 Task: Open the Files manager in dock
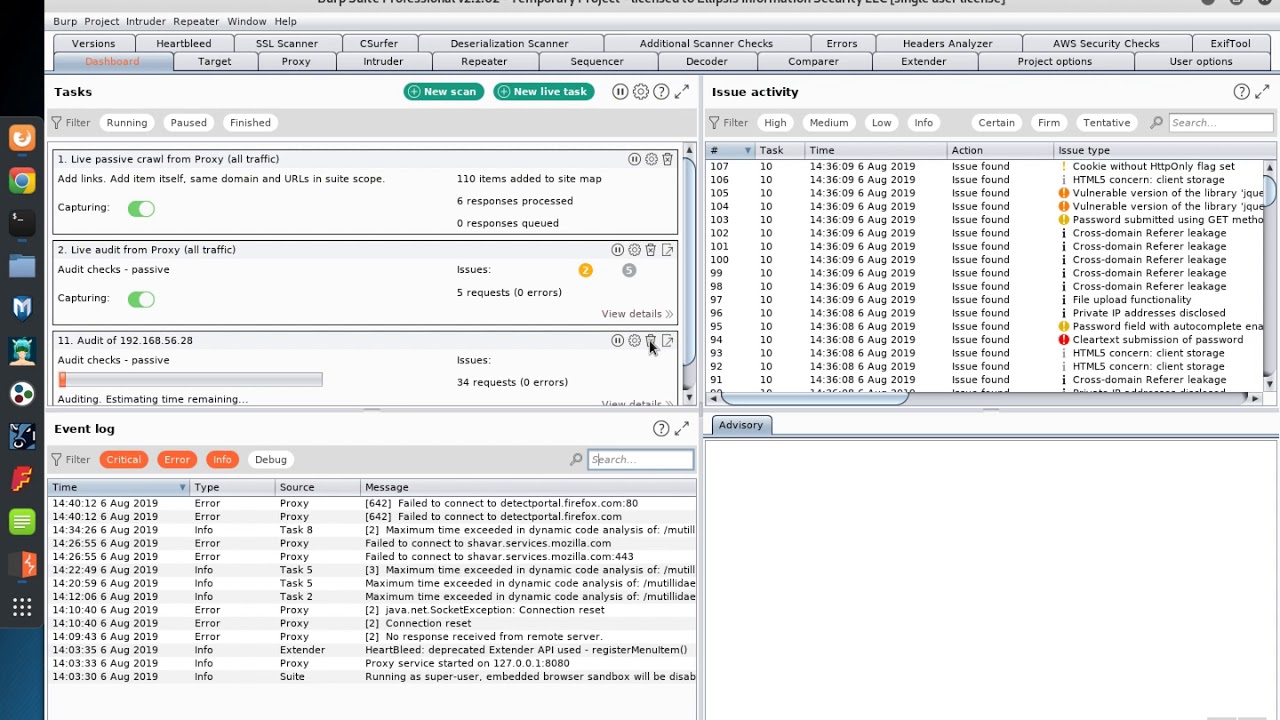(x=22, y=266)
